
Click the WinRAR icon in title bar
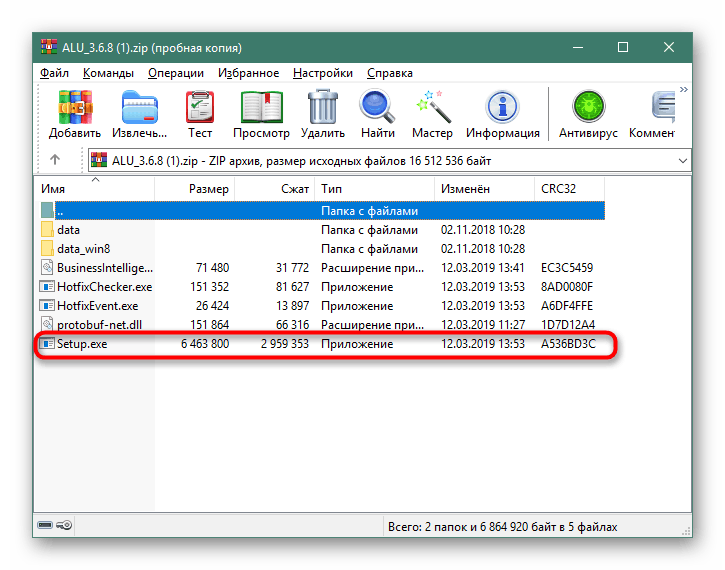pos(49,47)
